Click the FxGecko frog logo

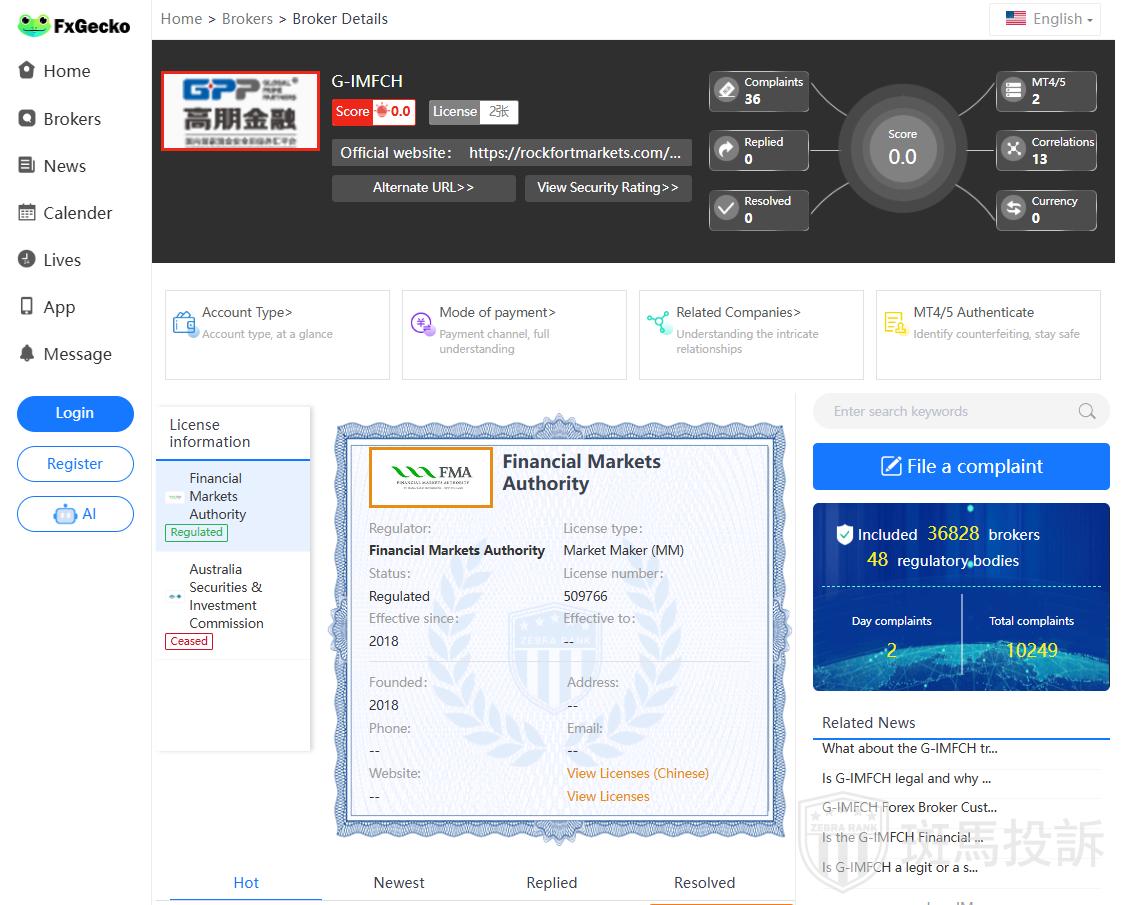(34, 25)
